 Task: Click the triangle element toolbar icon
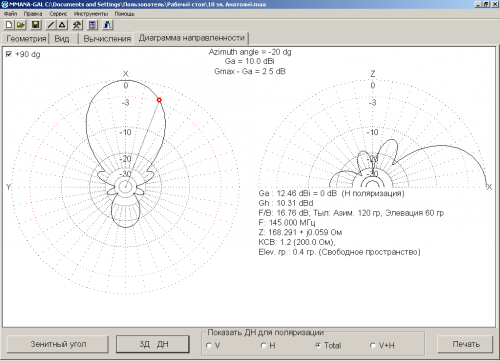pyautogui.click(x=62, y=25)
